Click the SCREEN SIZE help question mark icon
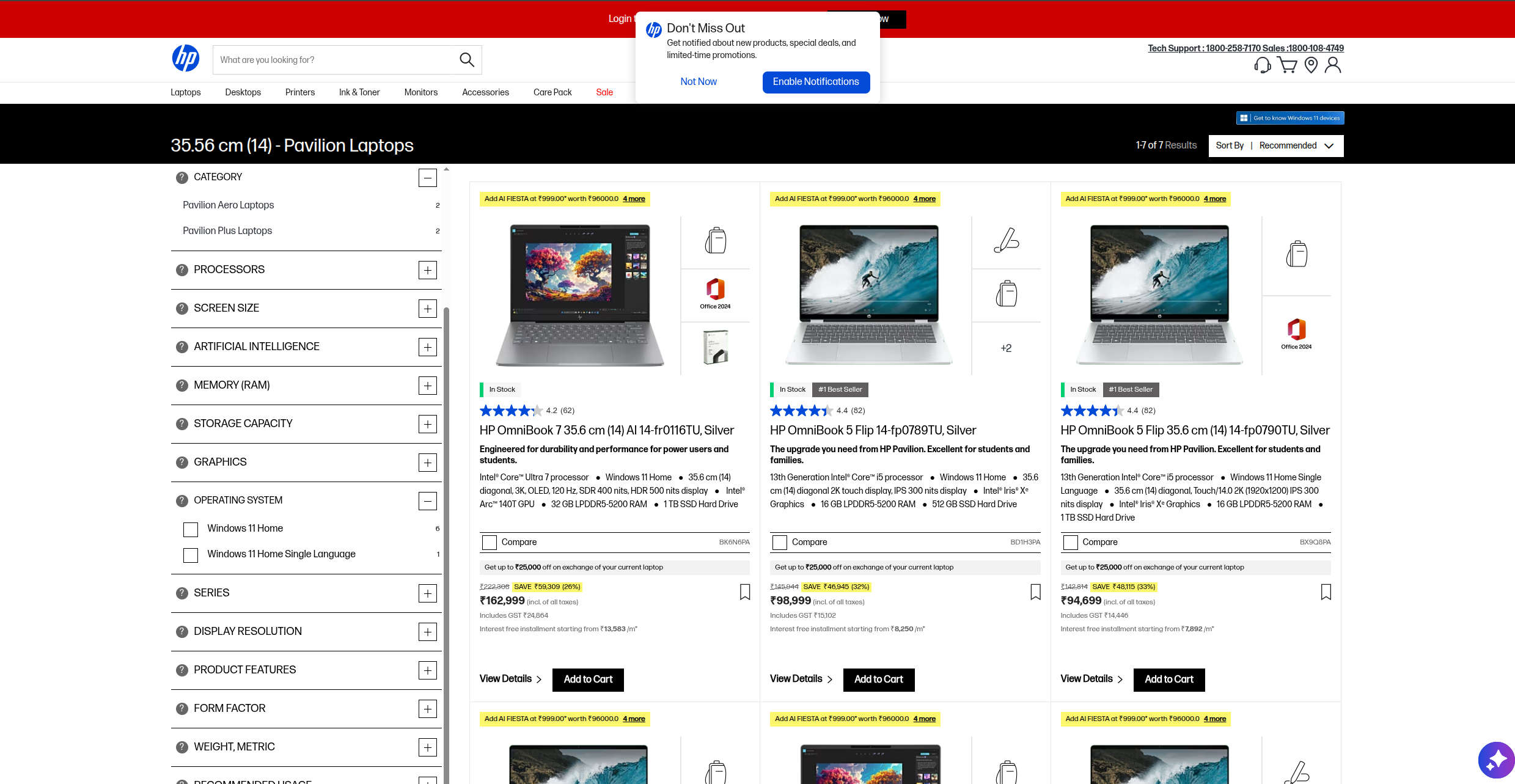 click(x=182, y=308)
